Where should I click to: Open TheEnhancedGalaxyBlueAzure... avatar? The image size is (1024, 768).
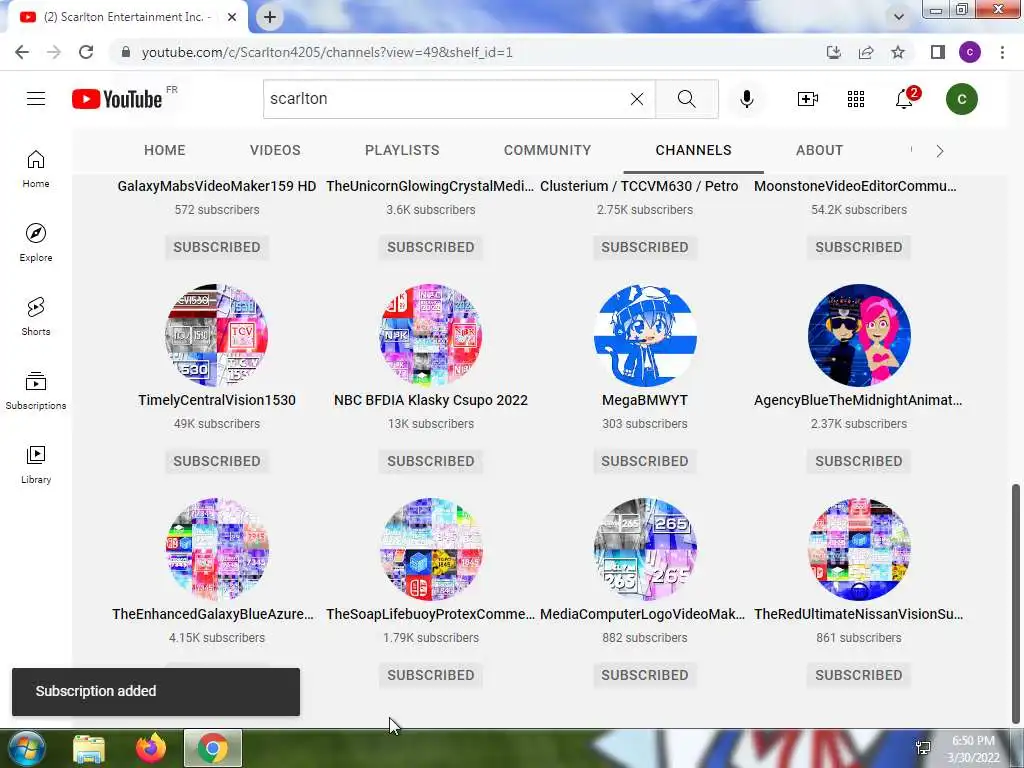(217, 549)
